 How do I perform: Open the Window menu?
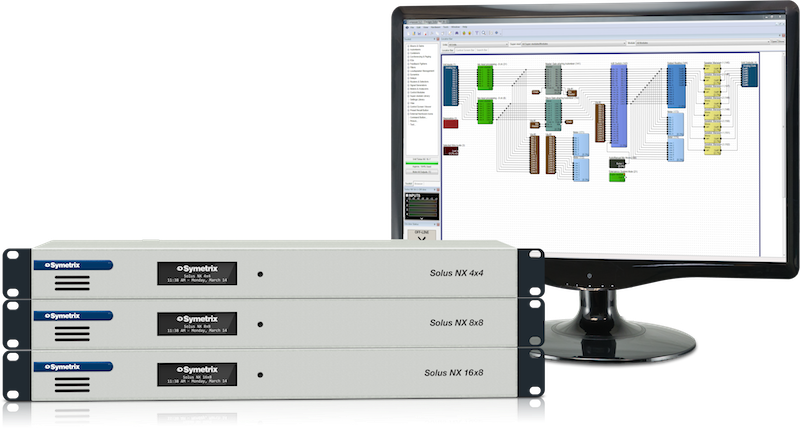pos(456,27)
